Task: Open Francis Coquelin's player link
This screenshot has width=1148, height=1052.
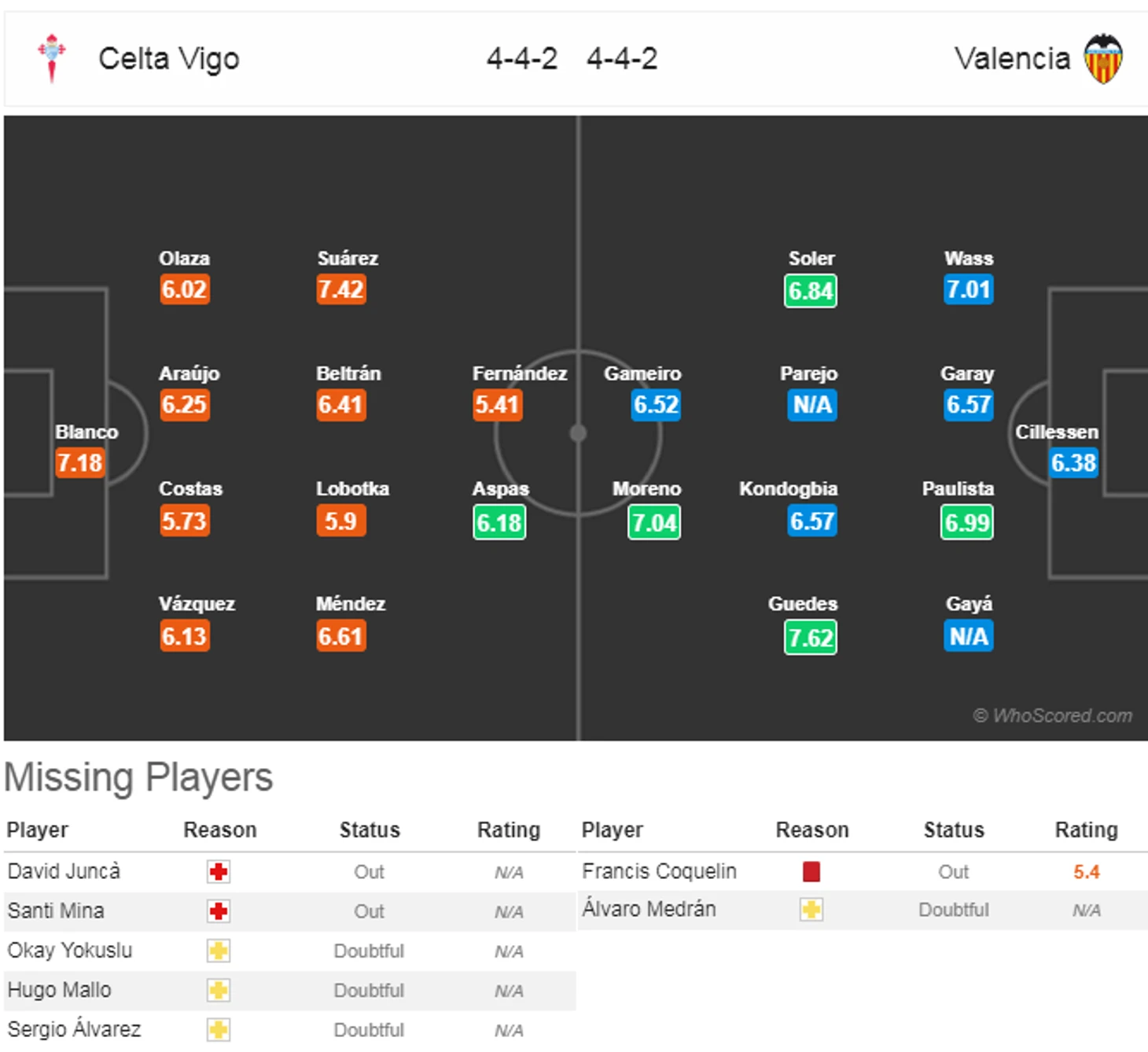Action: click(659, 871)
